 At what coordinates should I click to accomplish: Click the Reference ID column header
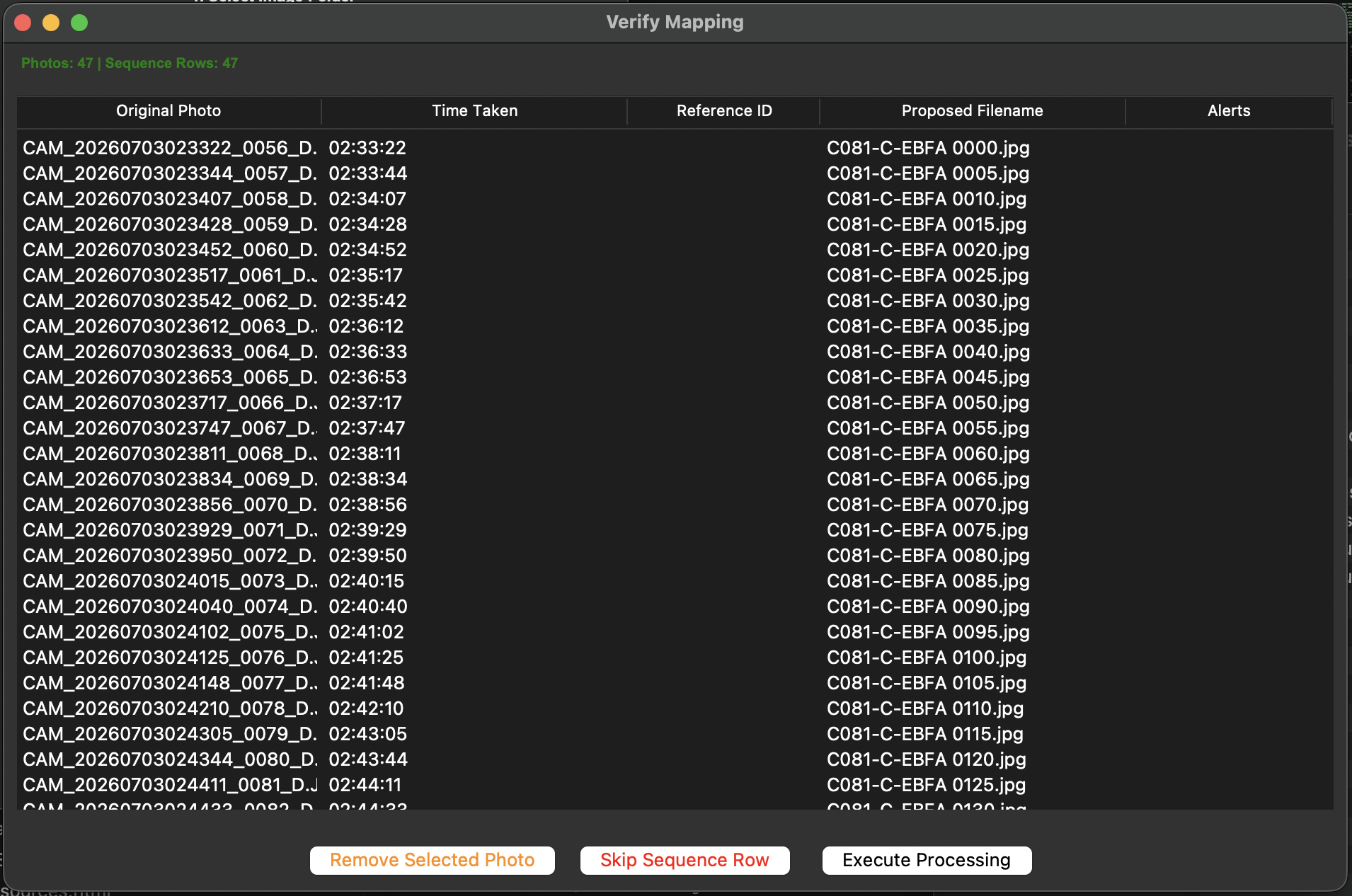[724, 110]
